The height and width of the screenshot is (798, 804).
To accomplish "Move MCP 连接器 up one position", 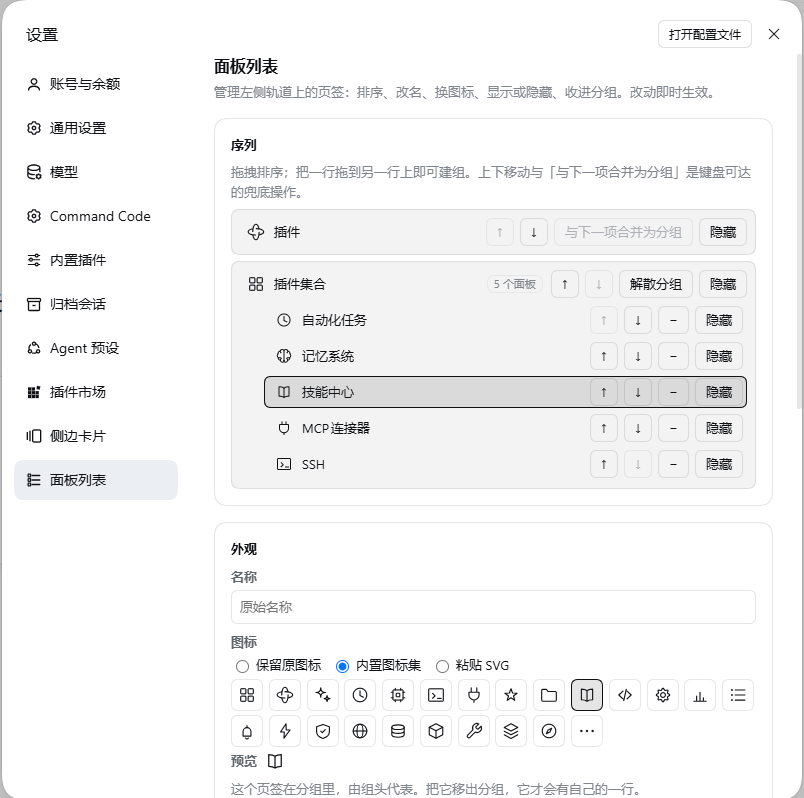I will click(x=604, y=428).
